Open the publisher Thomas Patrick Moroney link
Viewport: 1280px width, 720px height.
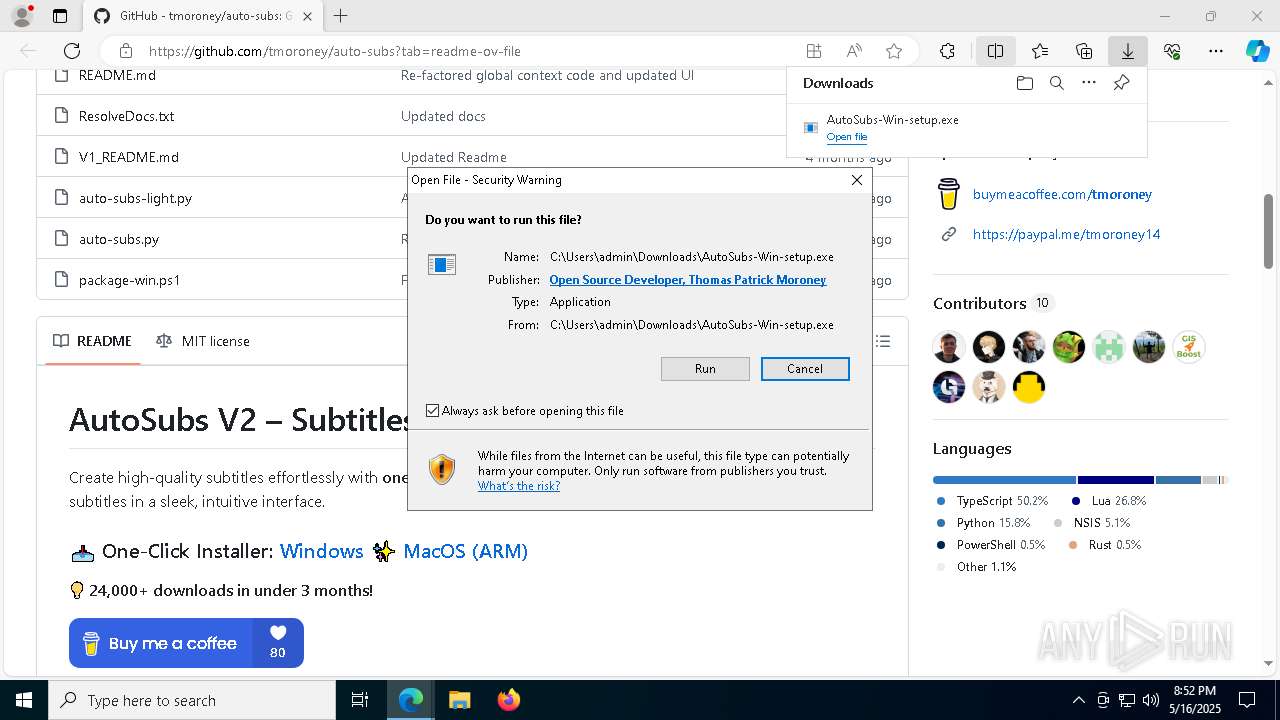688,280
